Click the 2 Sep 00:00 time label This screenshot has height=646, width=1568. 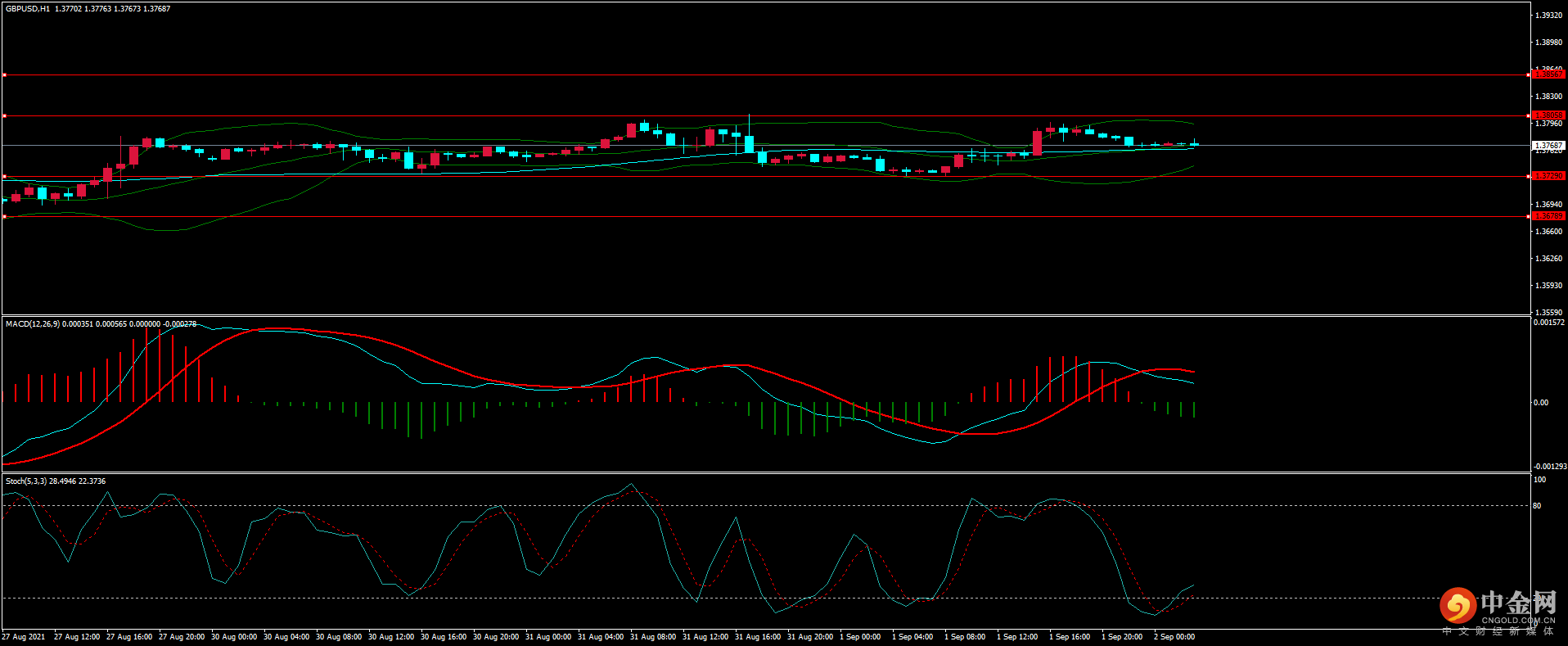[x=1174, y=637]
